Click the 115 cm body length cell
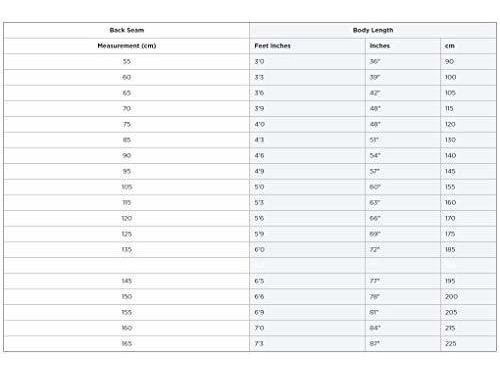500x376 pixels. pyautogui.click(x=468, y=109)
